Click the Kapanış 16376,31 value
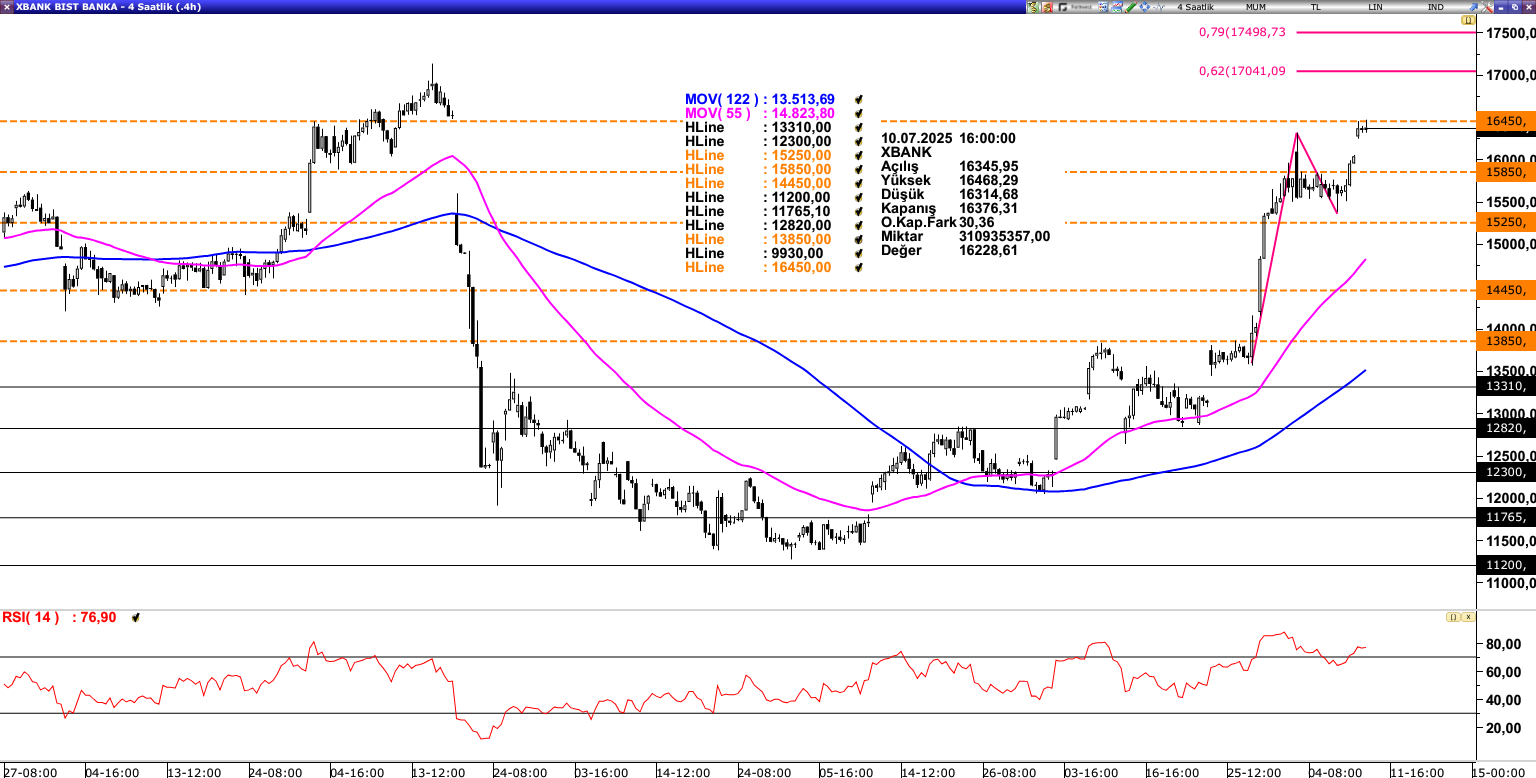This screenshot has width=1536, height=778. click(988, 208)
